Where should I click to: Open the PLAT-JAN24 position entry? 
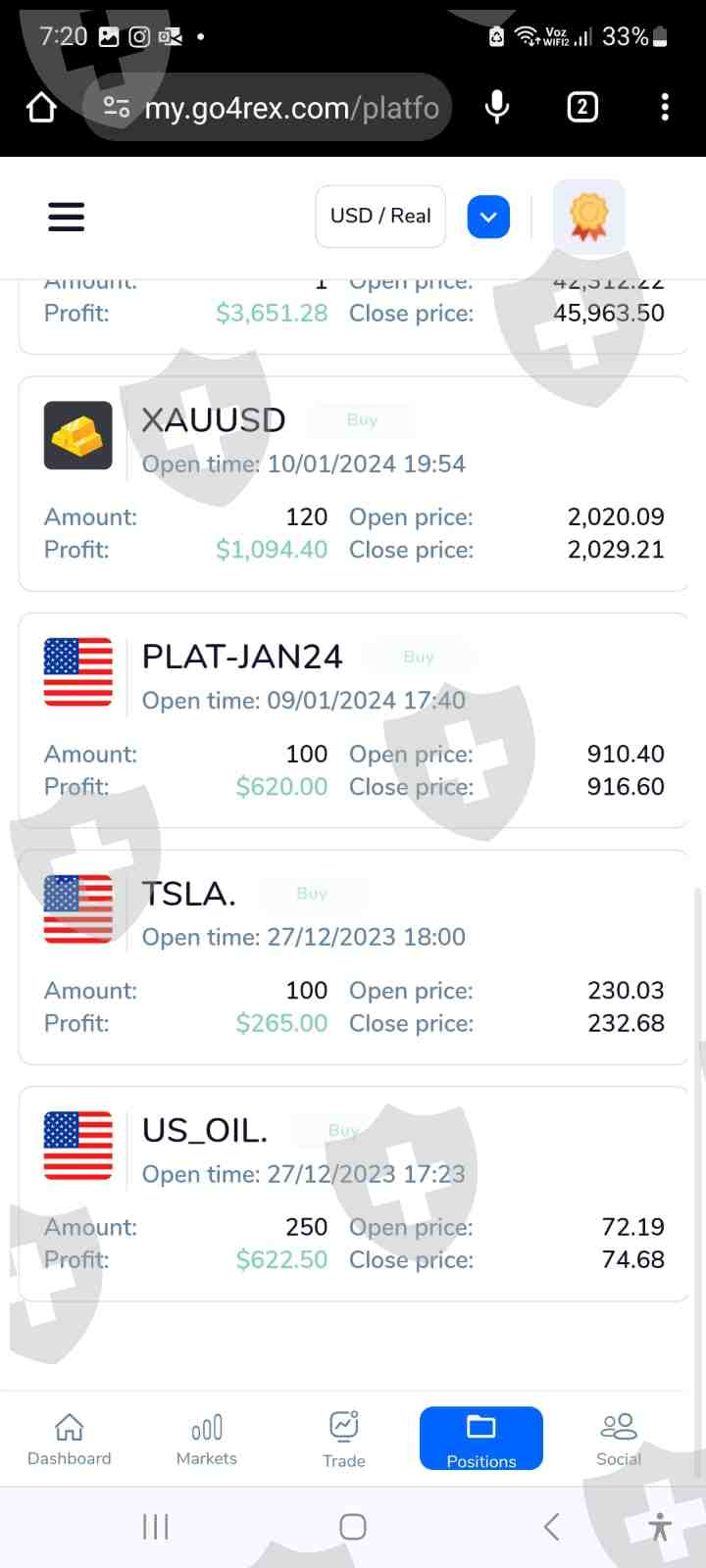(x=353, y=720)
